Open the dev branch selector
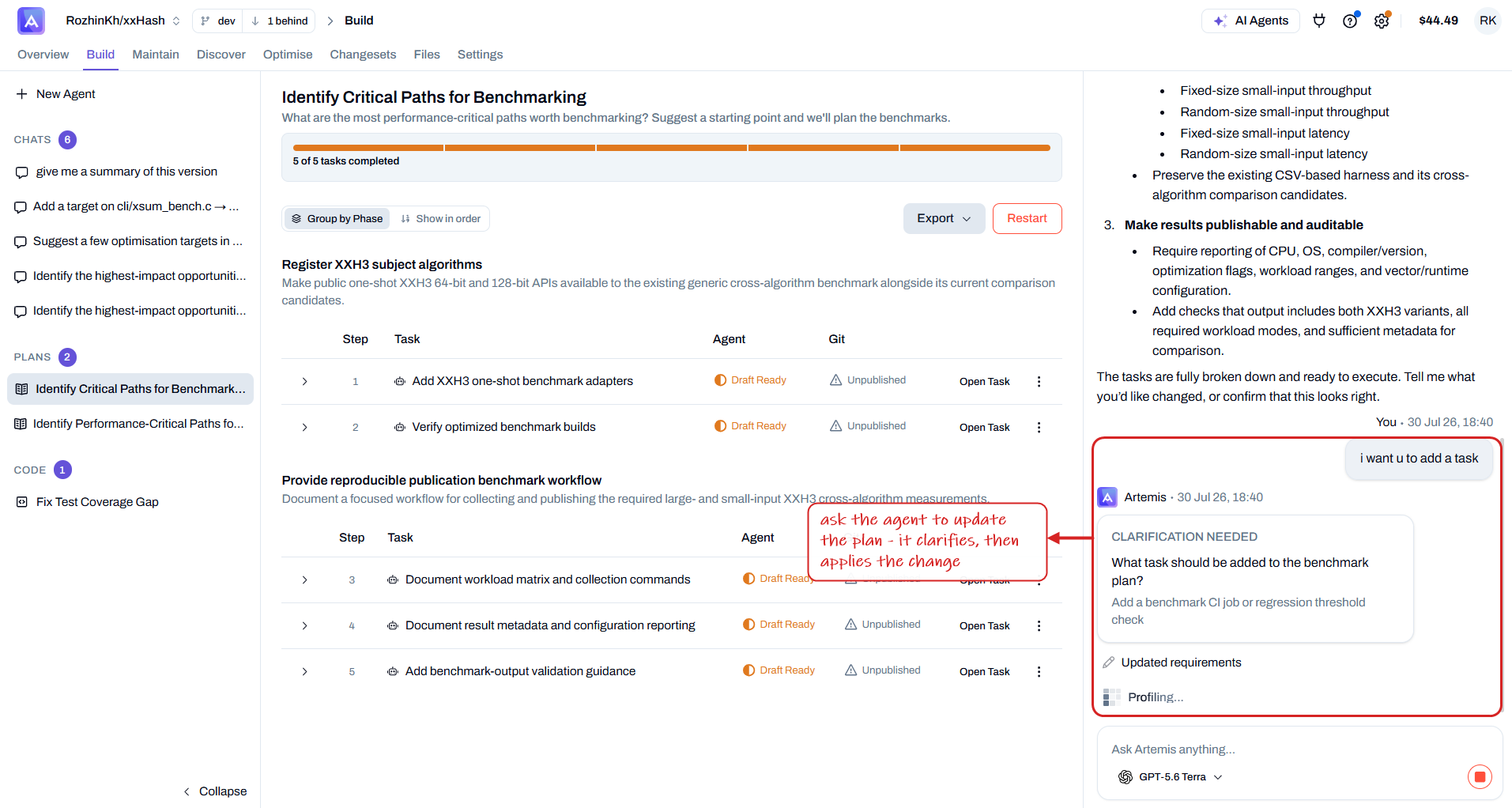Viewport: 1512px width, 808px height. (x=218, y=21)
